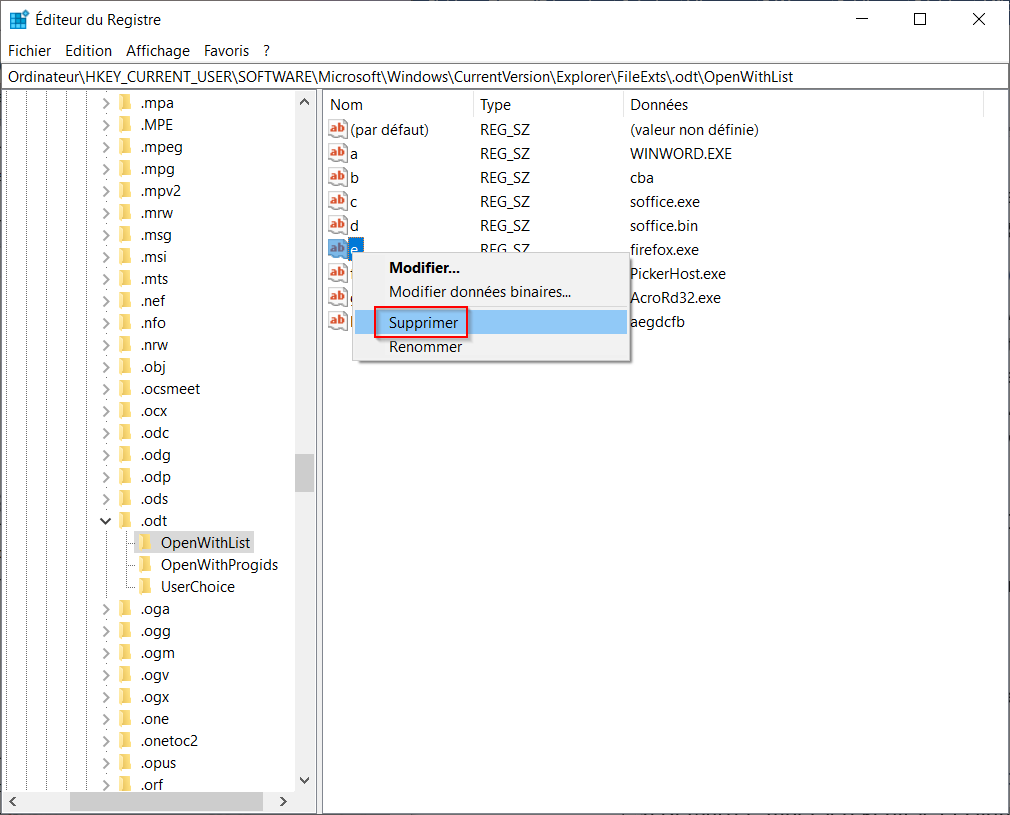Screen dimensions: 1010x815
Task: Click the PickerHost.exe data cell
Action: pos(678,273)
